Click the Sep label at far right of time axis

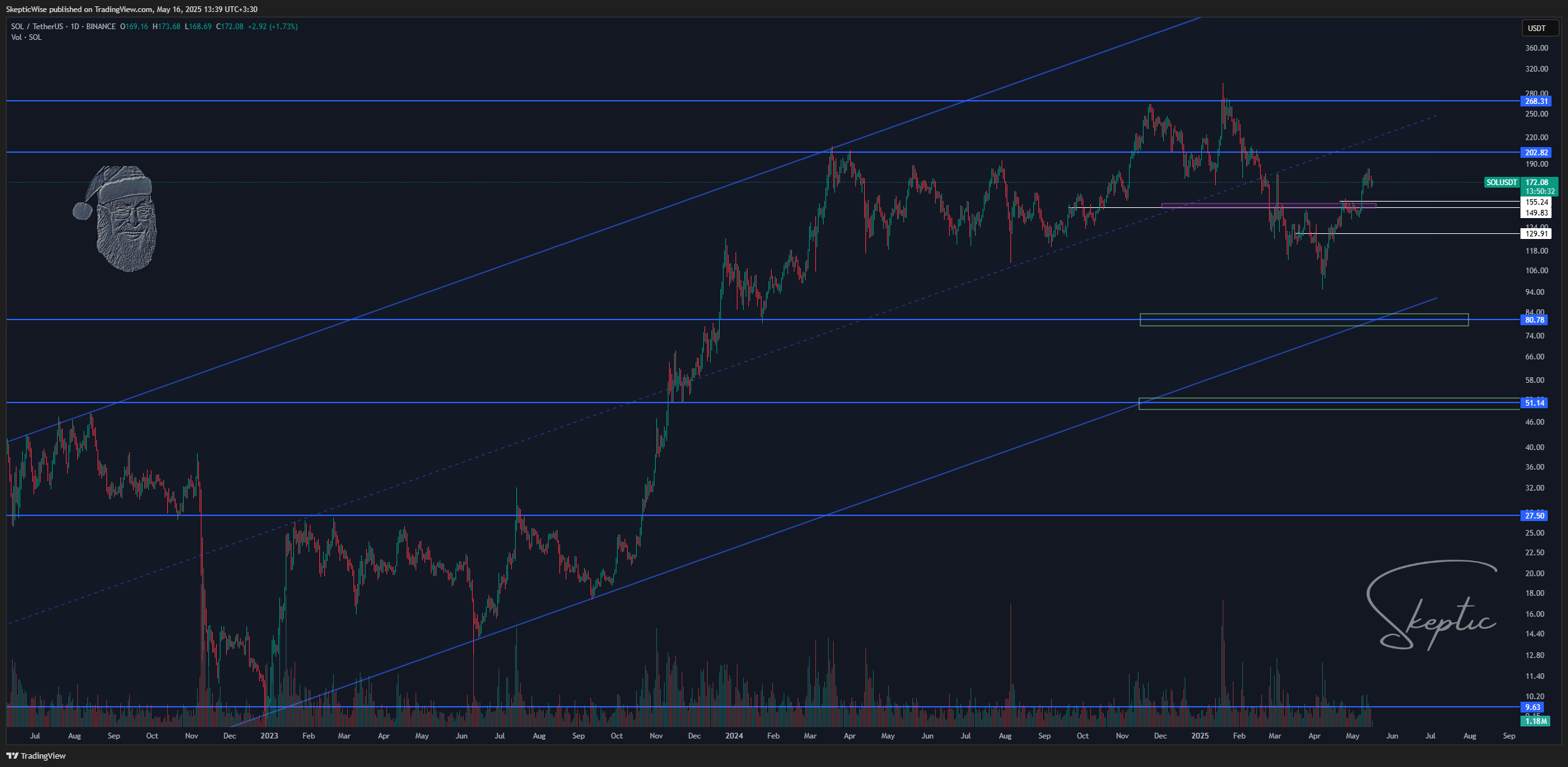coord(1509,736)
